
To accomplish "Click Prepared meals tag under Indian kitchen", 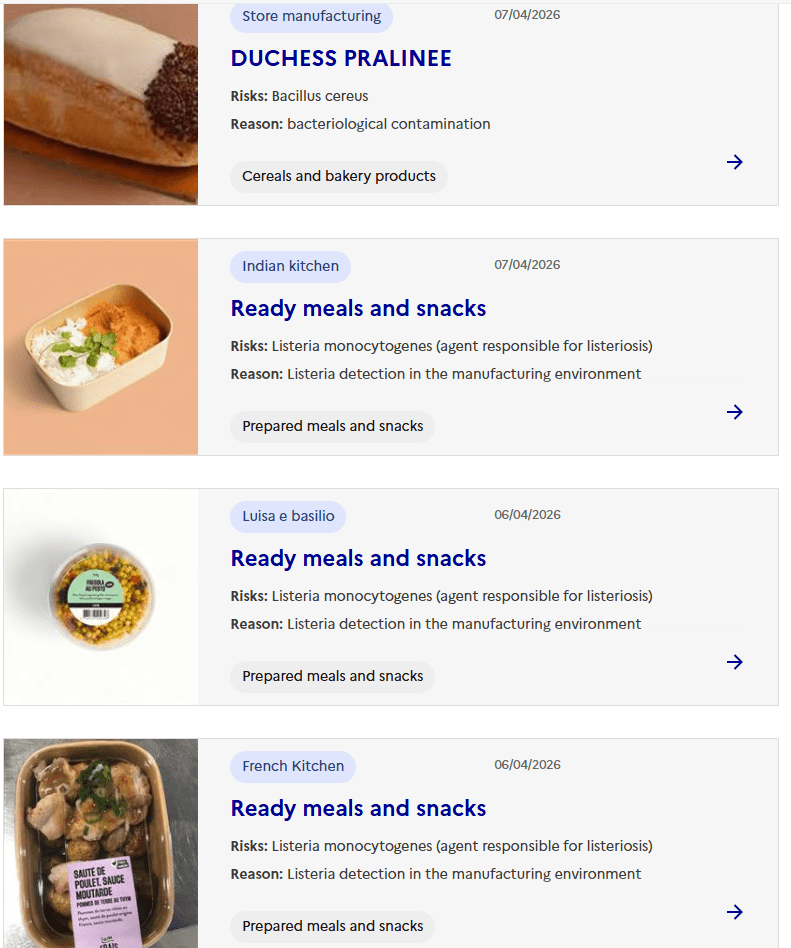I will tap(332, 426).
